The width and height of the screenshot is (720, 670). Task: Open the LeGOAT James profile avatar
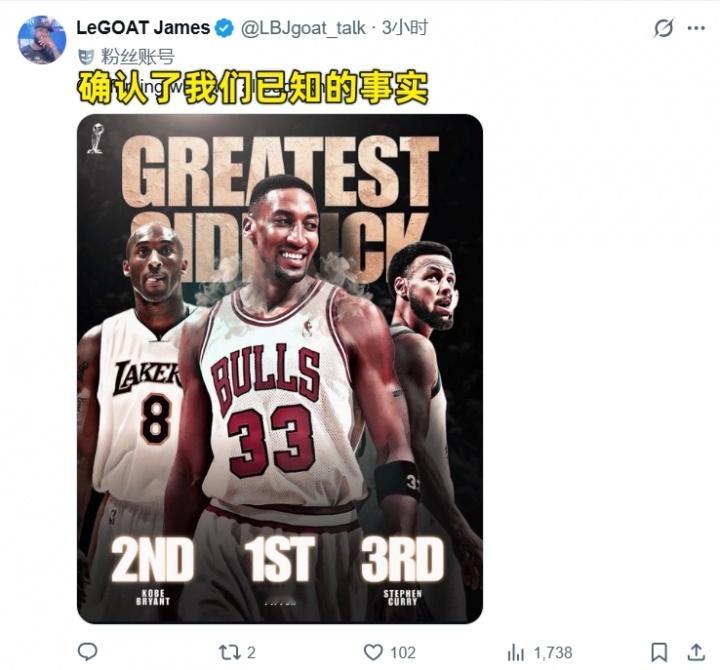(x=41, y=39)
